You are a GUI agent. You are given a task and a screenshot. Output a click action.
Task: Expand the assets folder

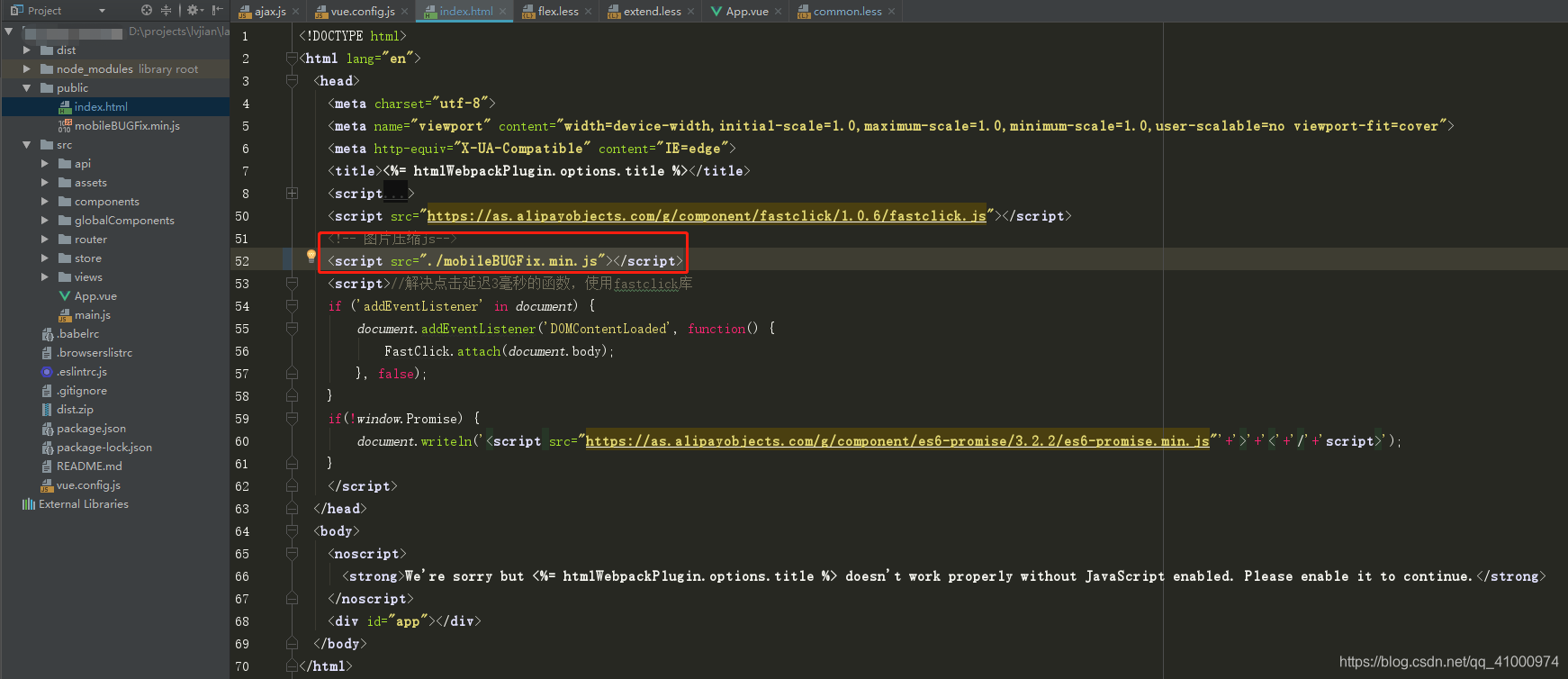pos(45,183)
